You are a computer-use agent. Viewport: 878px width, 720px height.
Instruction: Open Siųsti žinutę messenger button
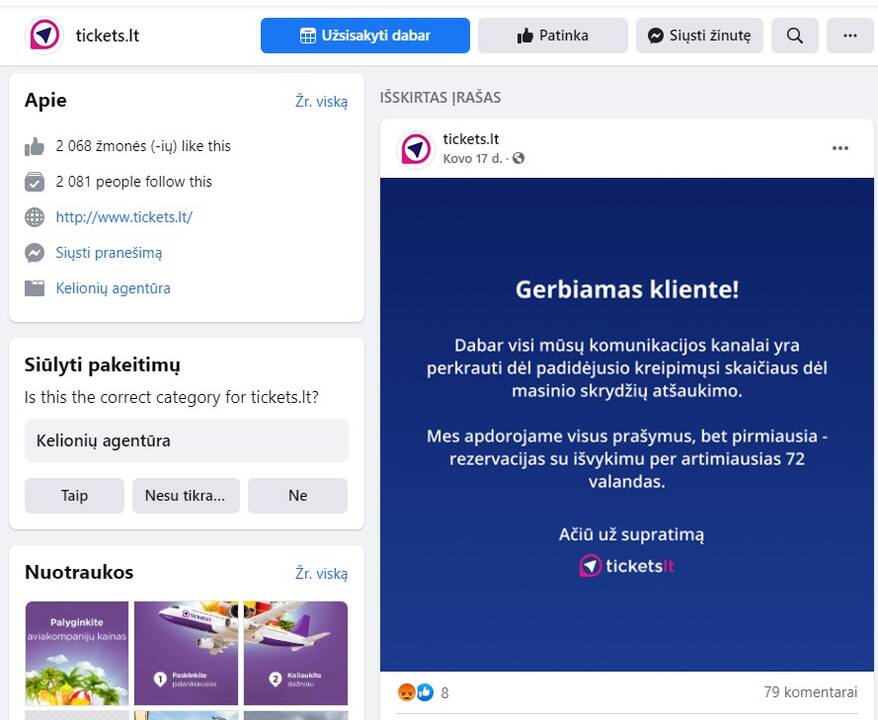point(699,35)
